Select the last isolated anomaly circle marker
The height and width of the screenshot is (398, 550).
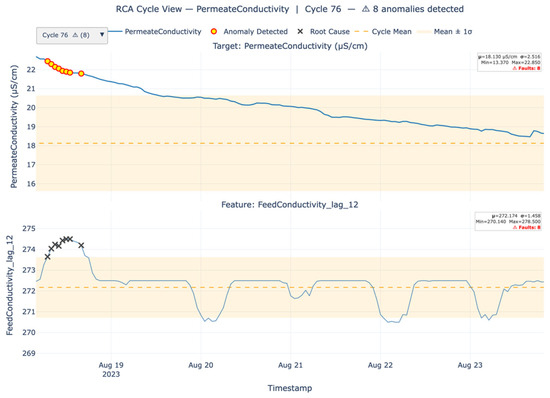coord(81,74)
